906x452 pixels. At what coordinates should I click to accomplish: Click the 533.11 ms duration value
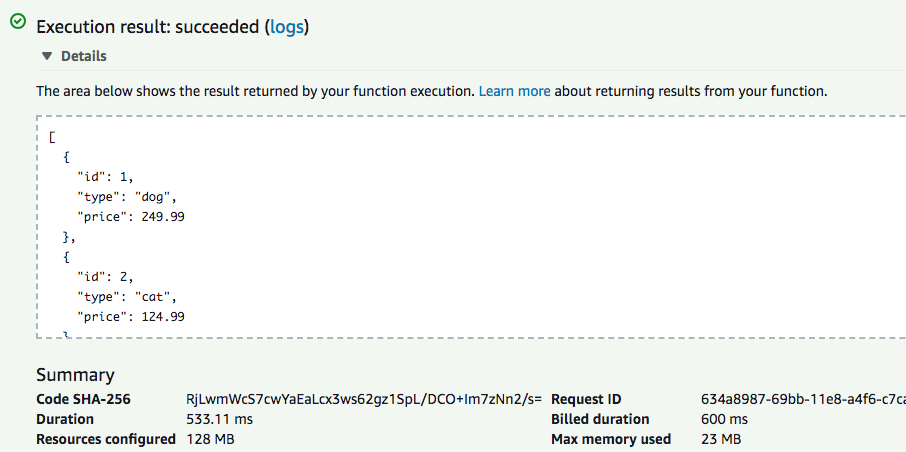tap(220, 419)
